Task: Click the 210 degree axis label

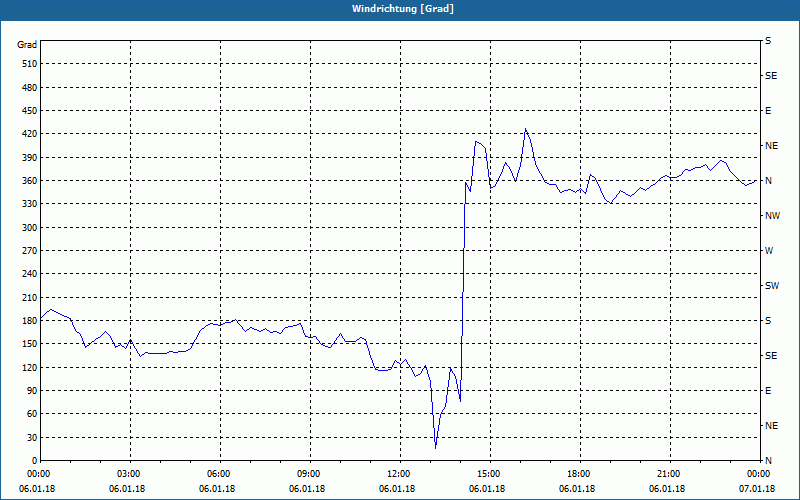Action: pyautogui.click(x=30, y=297)
